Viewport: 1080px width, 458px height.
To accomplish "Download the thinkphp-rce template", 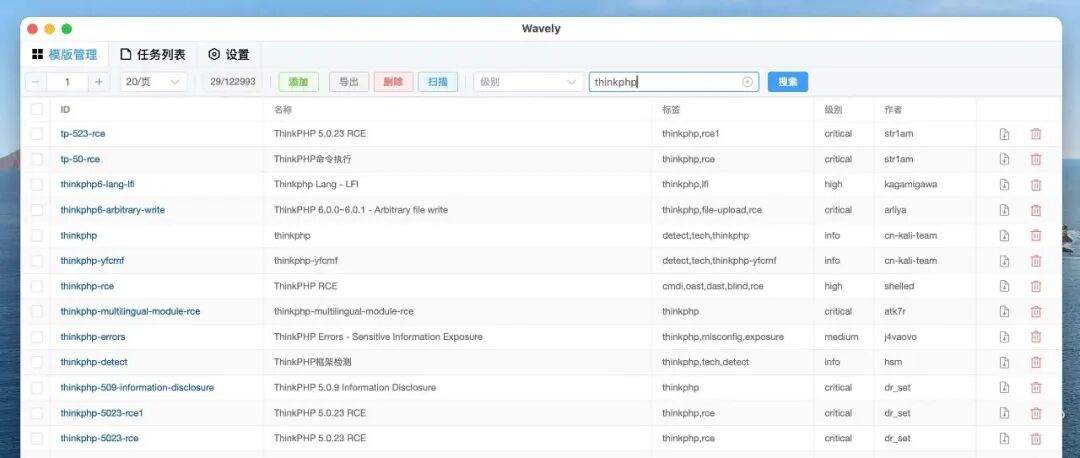I will coord(1004,286).
